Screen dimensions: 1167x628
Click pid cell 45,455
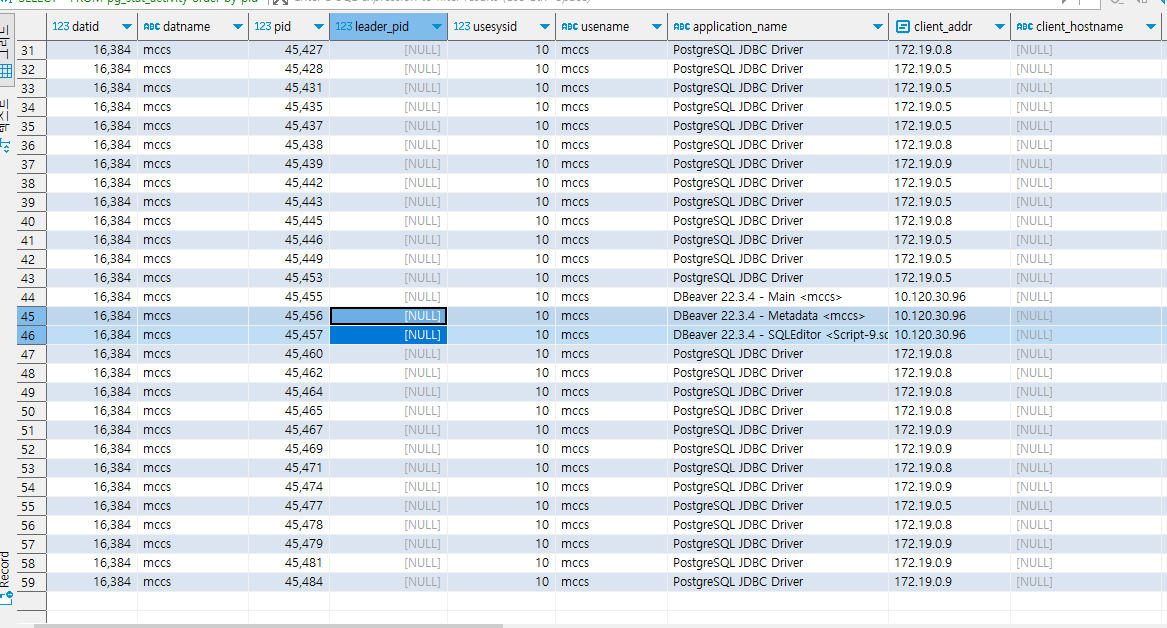pyautogui.click(x=289, y=297)
